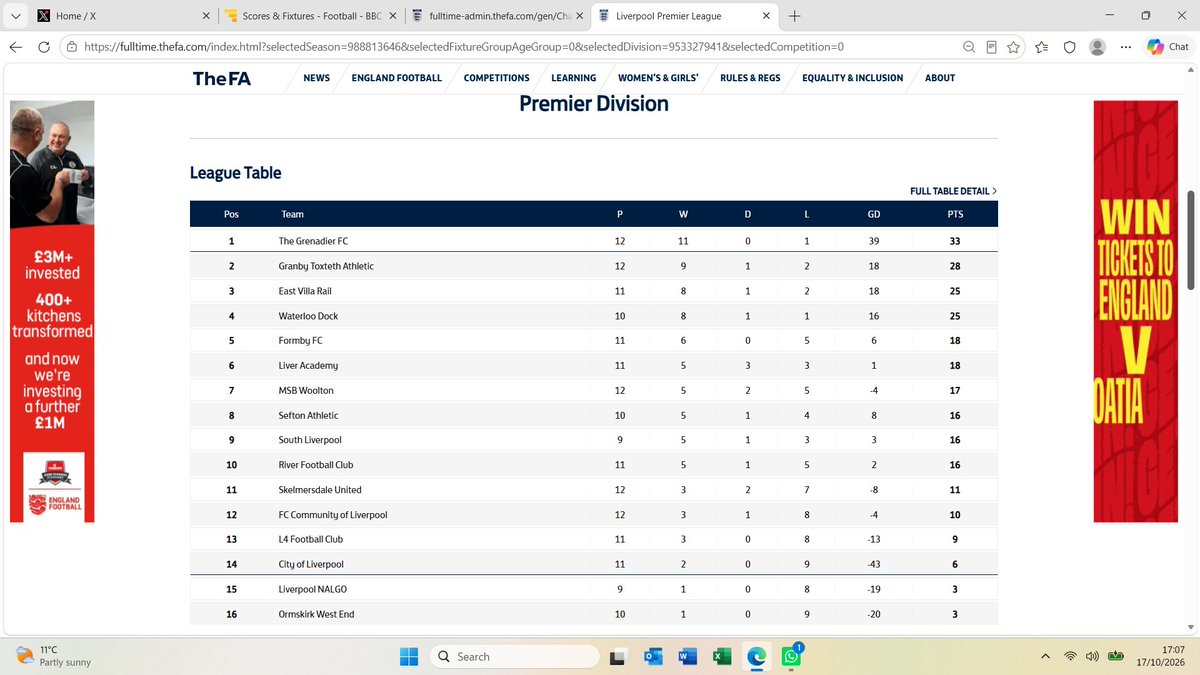Open the immersive reader icon in address bar

coord(991,47)
